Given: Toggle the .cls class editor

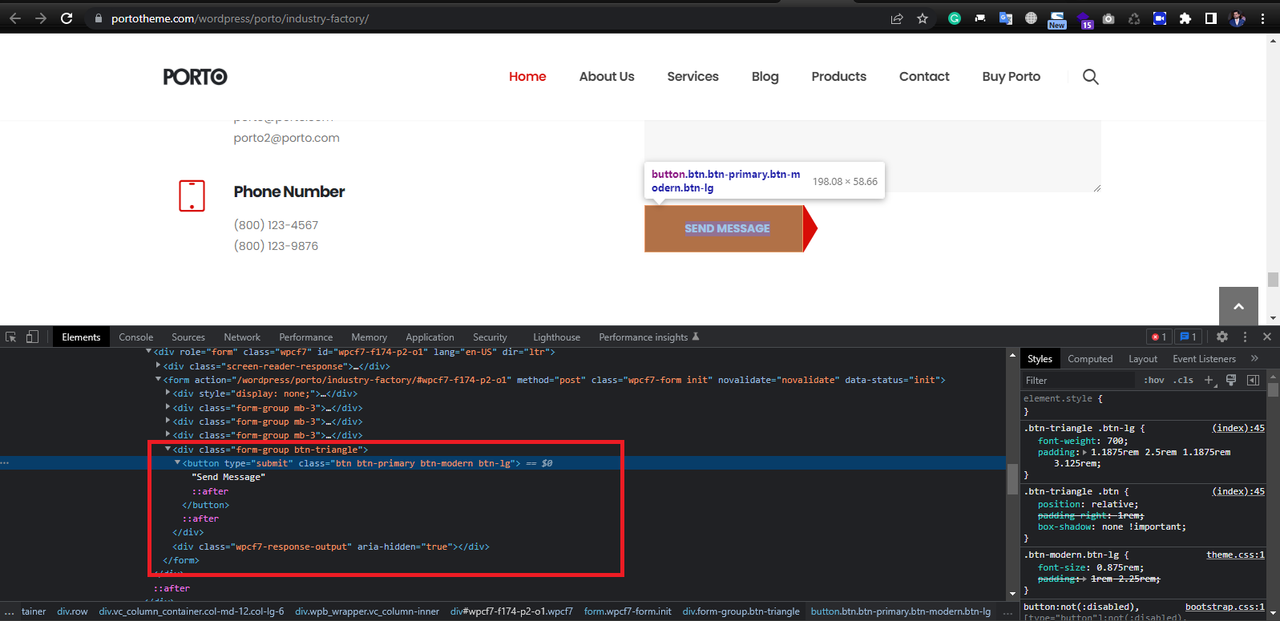Looking at the screenshot, I should click(x=1184, y=380).
